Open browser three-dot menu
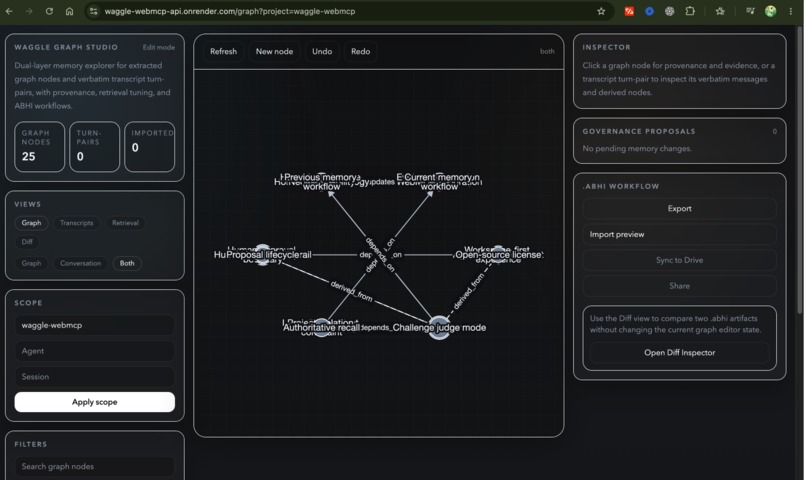Viewport: 806px width, 480px height. click(791, 11)
